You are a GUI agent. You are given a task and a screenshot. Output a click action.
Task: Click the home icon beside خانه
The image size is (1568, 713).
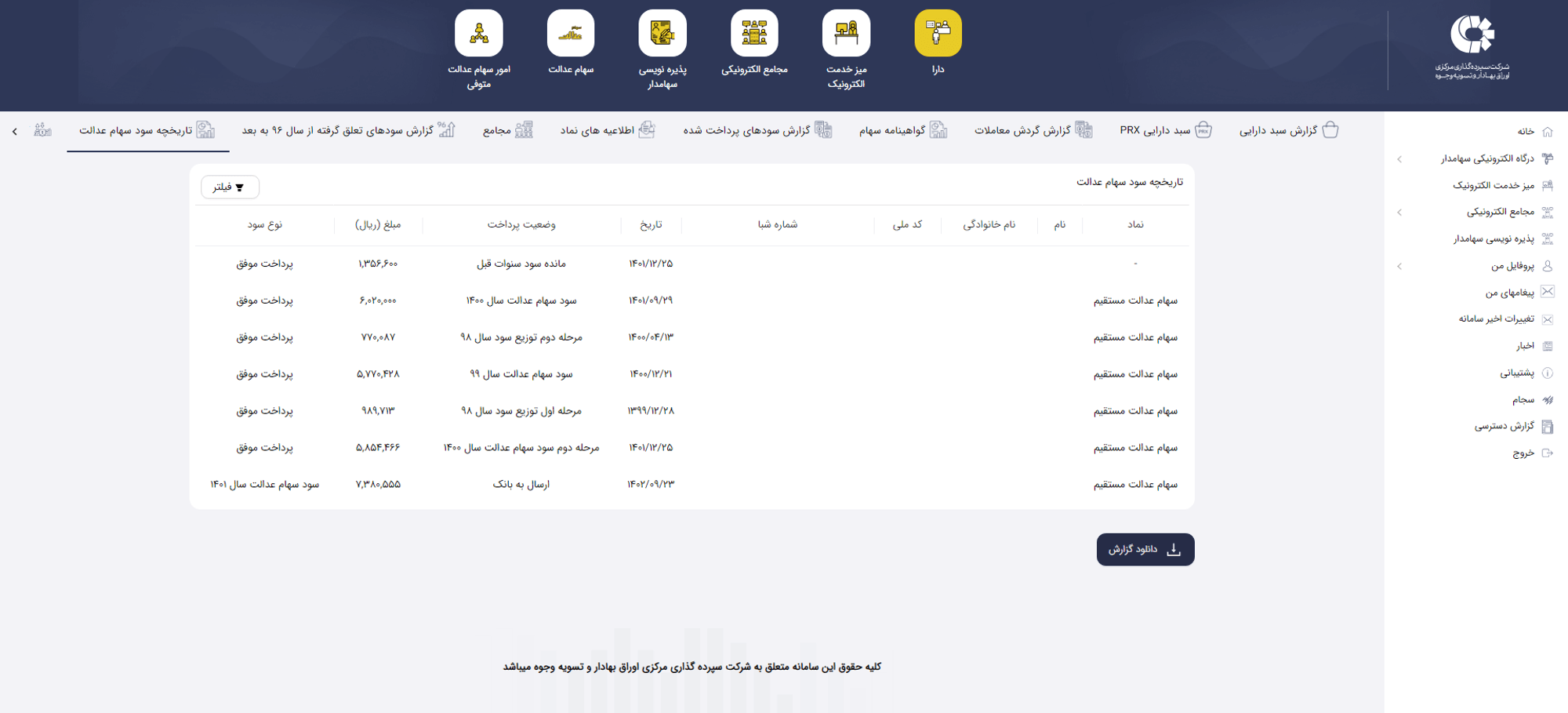[x=1548, y=132]
